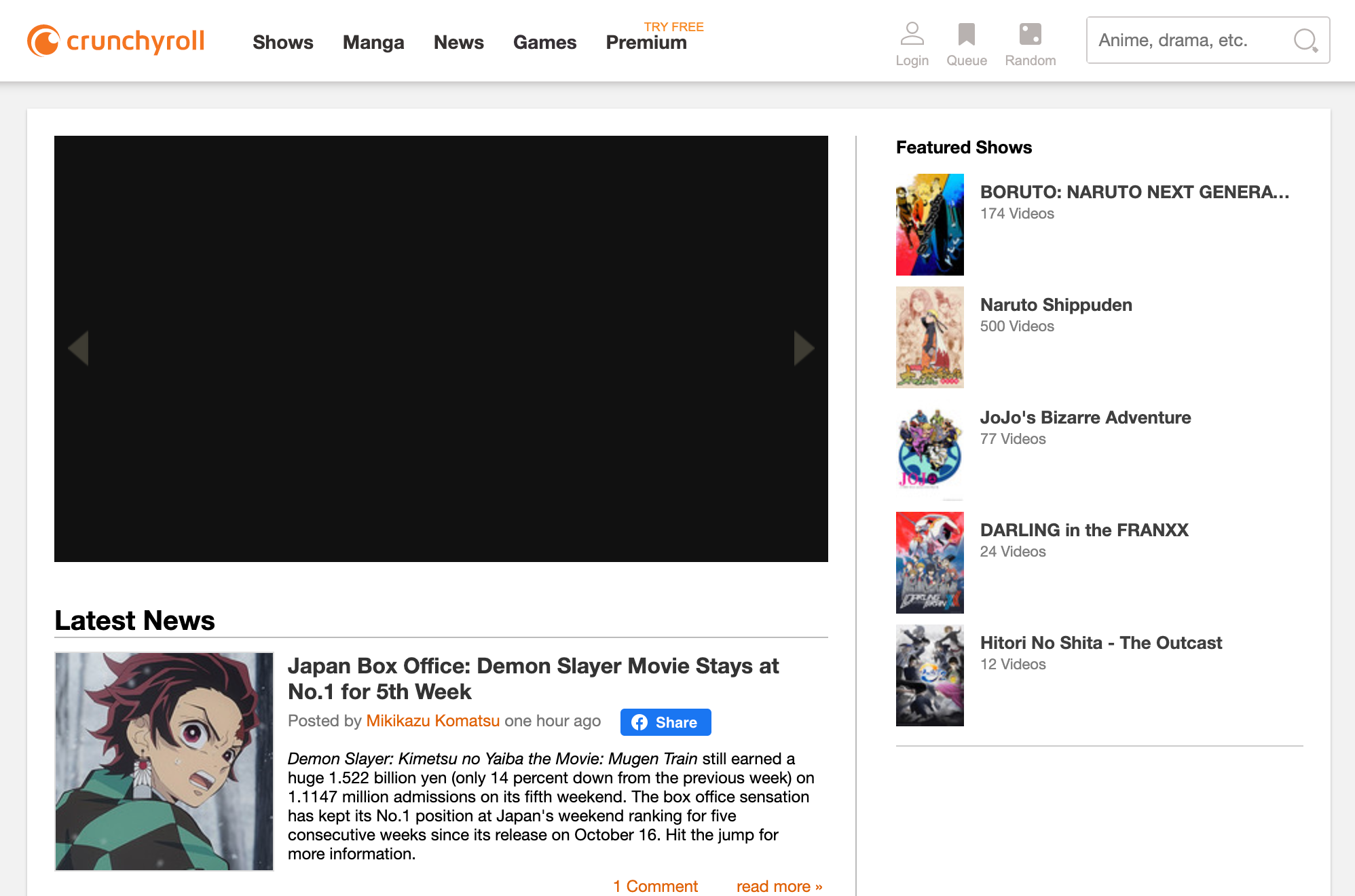Open Hitori No Shita - The Outcast

point(1101,643)
